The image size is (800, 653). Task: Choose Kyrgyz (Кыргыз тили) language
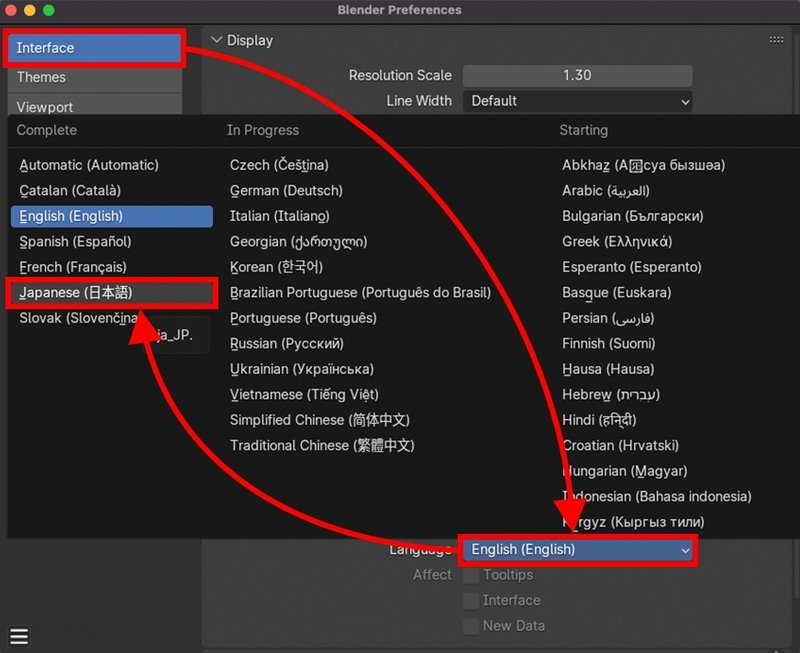pyautogui.click(x=633, y=522)
